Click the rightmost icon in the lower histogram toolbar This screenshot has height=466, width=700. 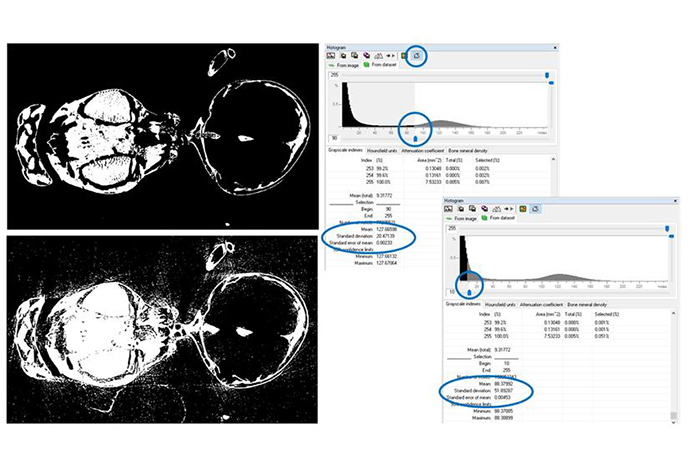535,209
